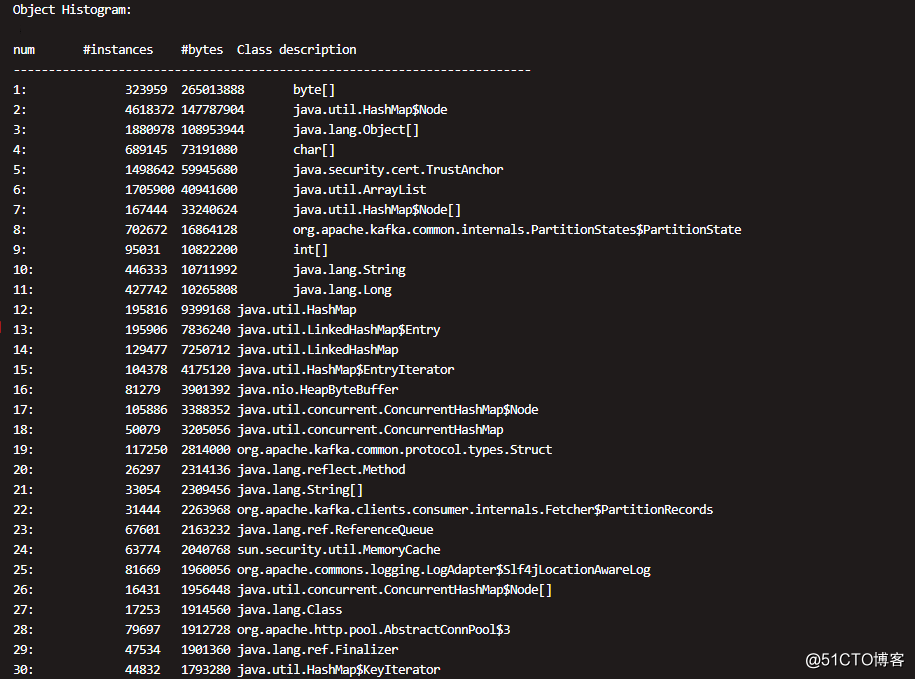
Task: Select the java.util.HashMap$Node row text
Action: pyautogui.click(x=370, y=110)
